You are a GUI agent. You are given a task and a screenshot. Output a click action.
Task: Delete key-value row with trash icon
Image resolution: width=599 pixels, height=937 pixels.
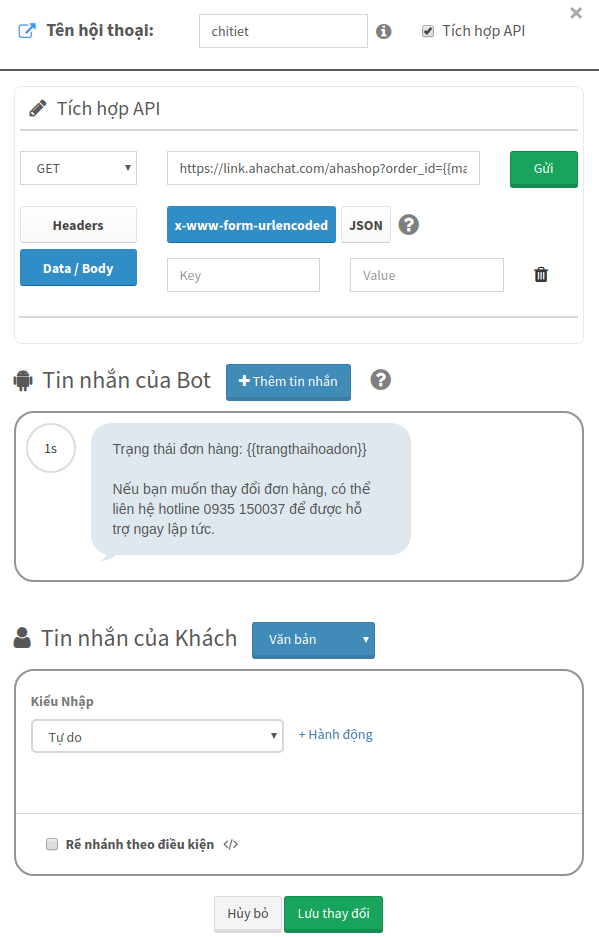[541, 274]
